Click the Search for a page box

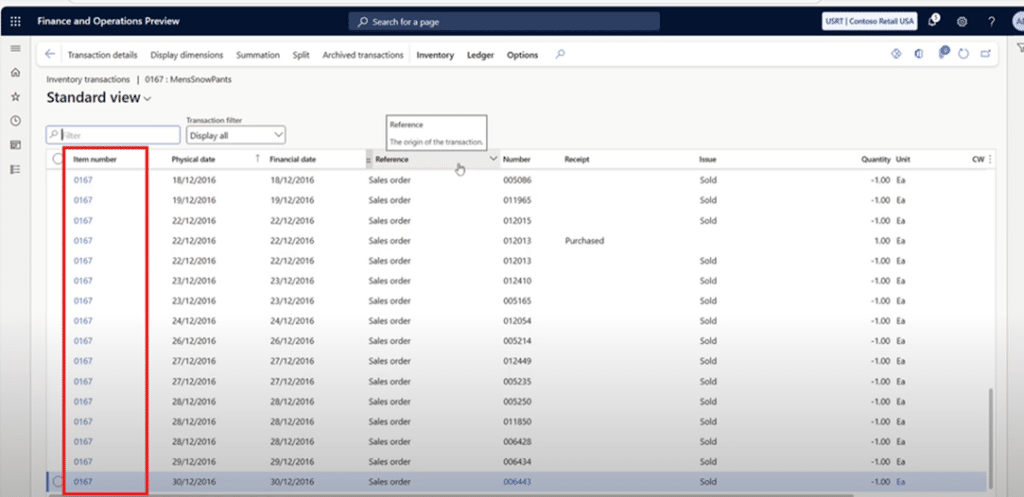point(504,22)
